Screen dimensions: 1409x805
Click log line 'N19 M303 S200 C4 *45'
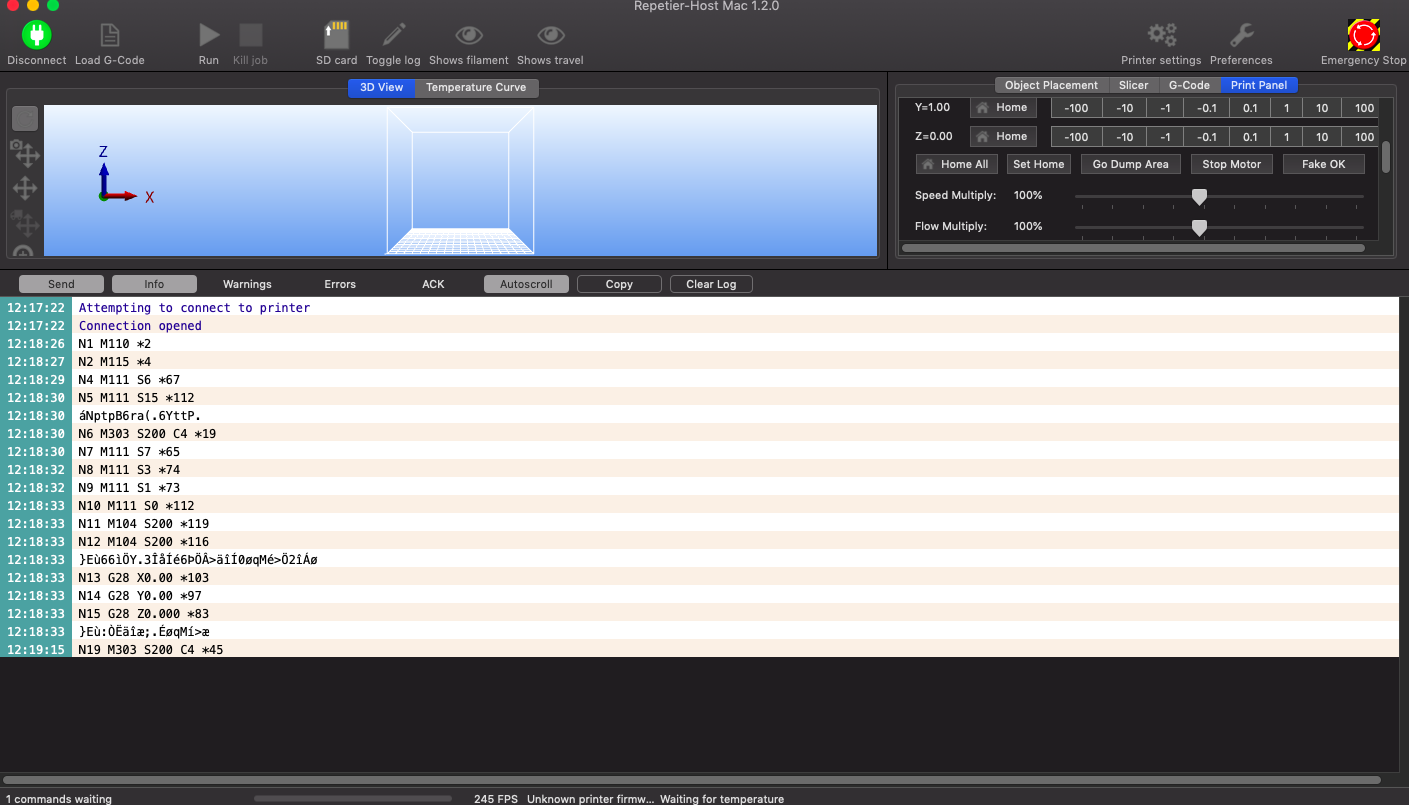point(151,650)
